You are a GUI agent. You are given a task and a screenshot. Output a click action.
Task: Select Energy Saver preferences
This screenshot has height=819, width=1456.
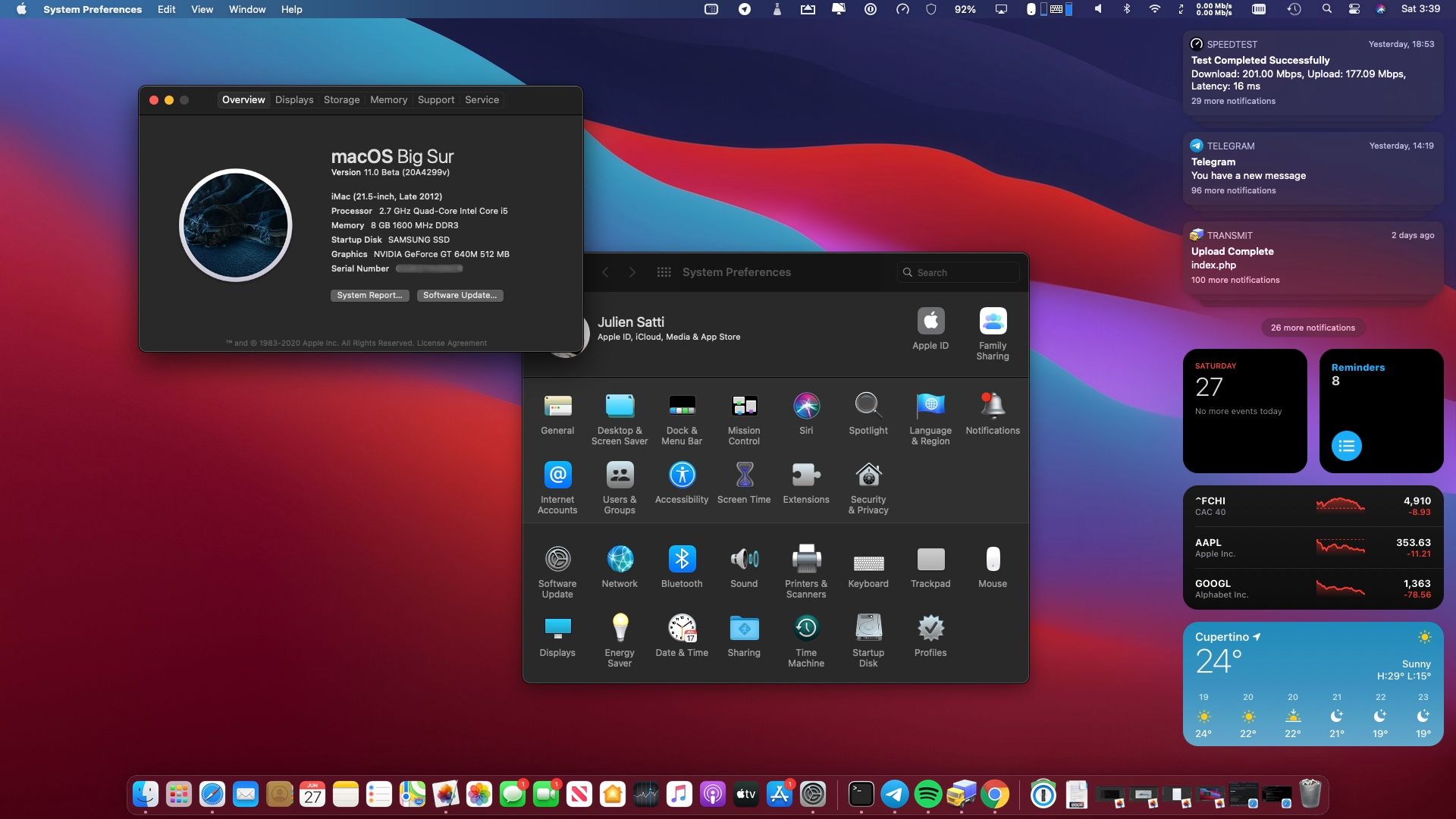618,635
